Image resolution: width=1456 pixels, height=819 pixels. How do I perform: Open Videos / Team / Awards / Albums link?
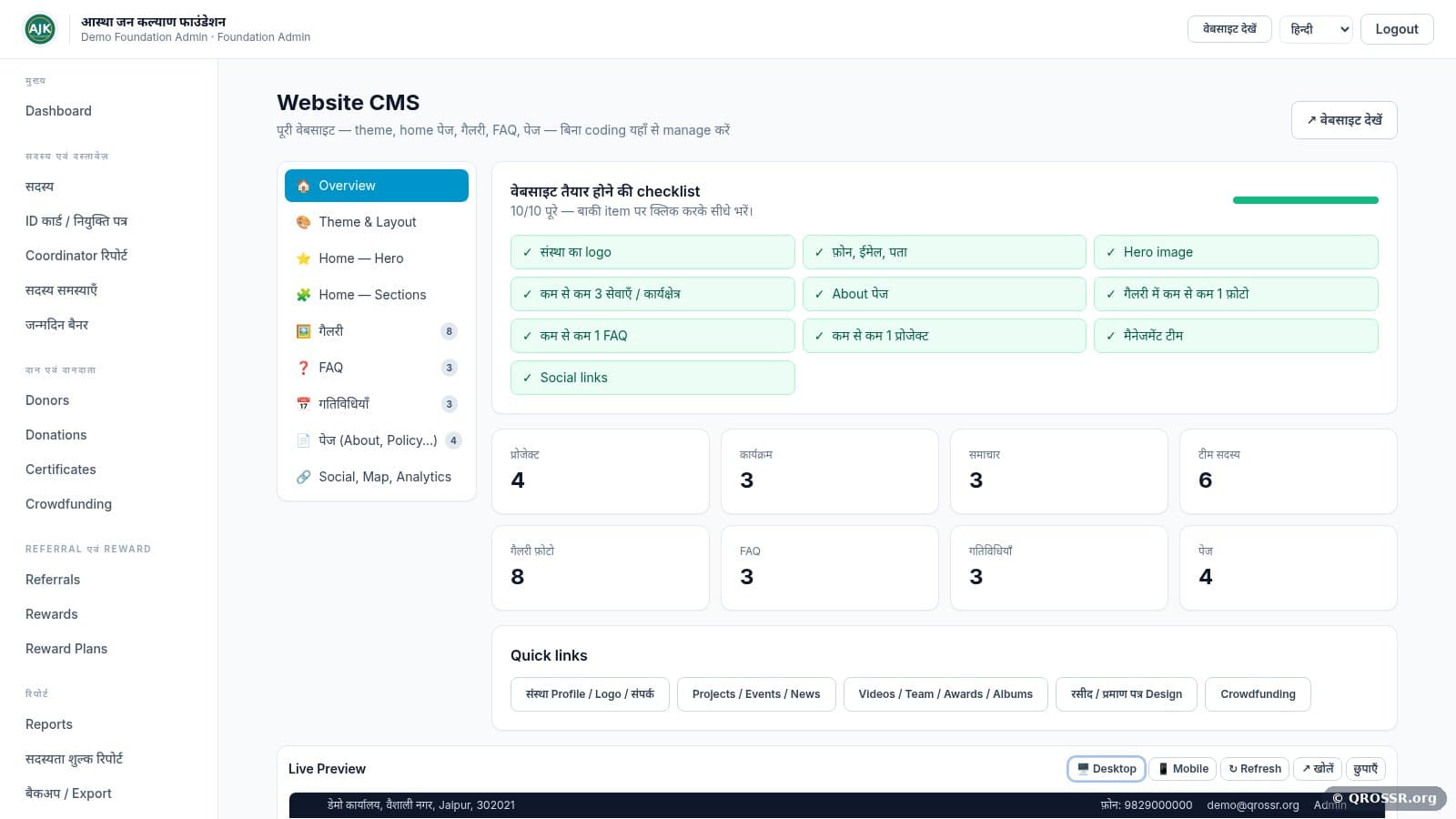(945, 694)
